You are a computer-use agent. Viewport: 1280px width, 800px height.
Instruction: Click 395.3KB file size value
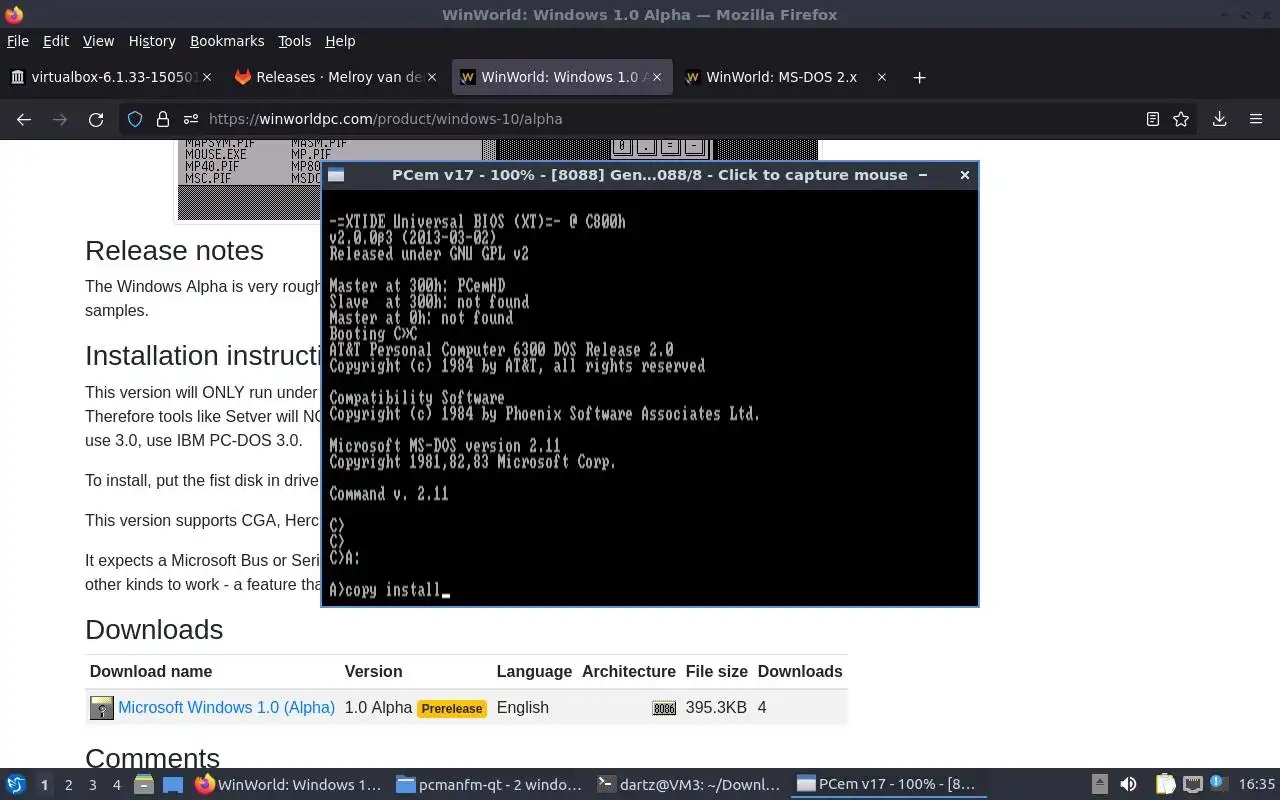(x=716, y=708)
